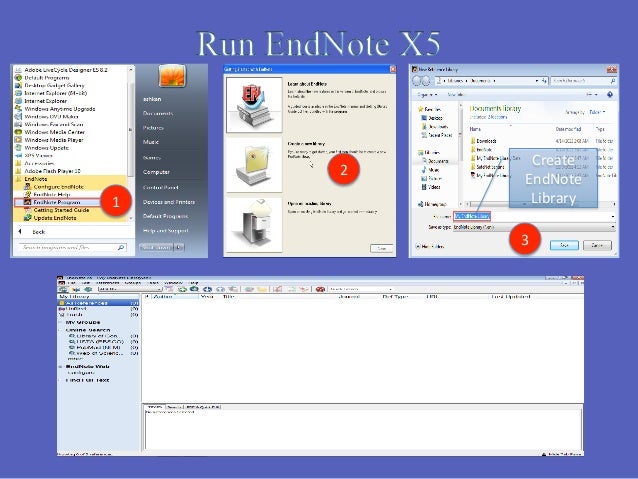638x479 pixels.
Task: Open the Getting Started Guide entry
Action: [x=61, y=210]
